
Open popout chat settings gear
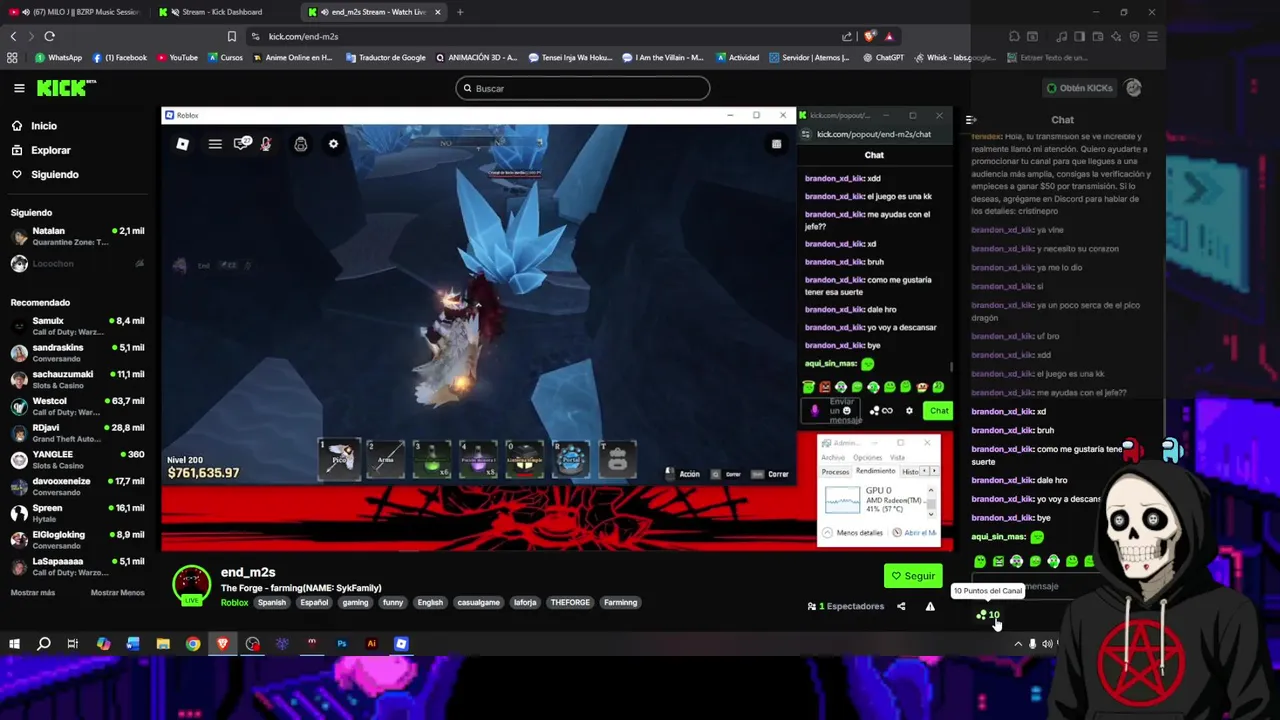[909, 410]
